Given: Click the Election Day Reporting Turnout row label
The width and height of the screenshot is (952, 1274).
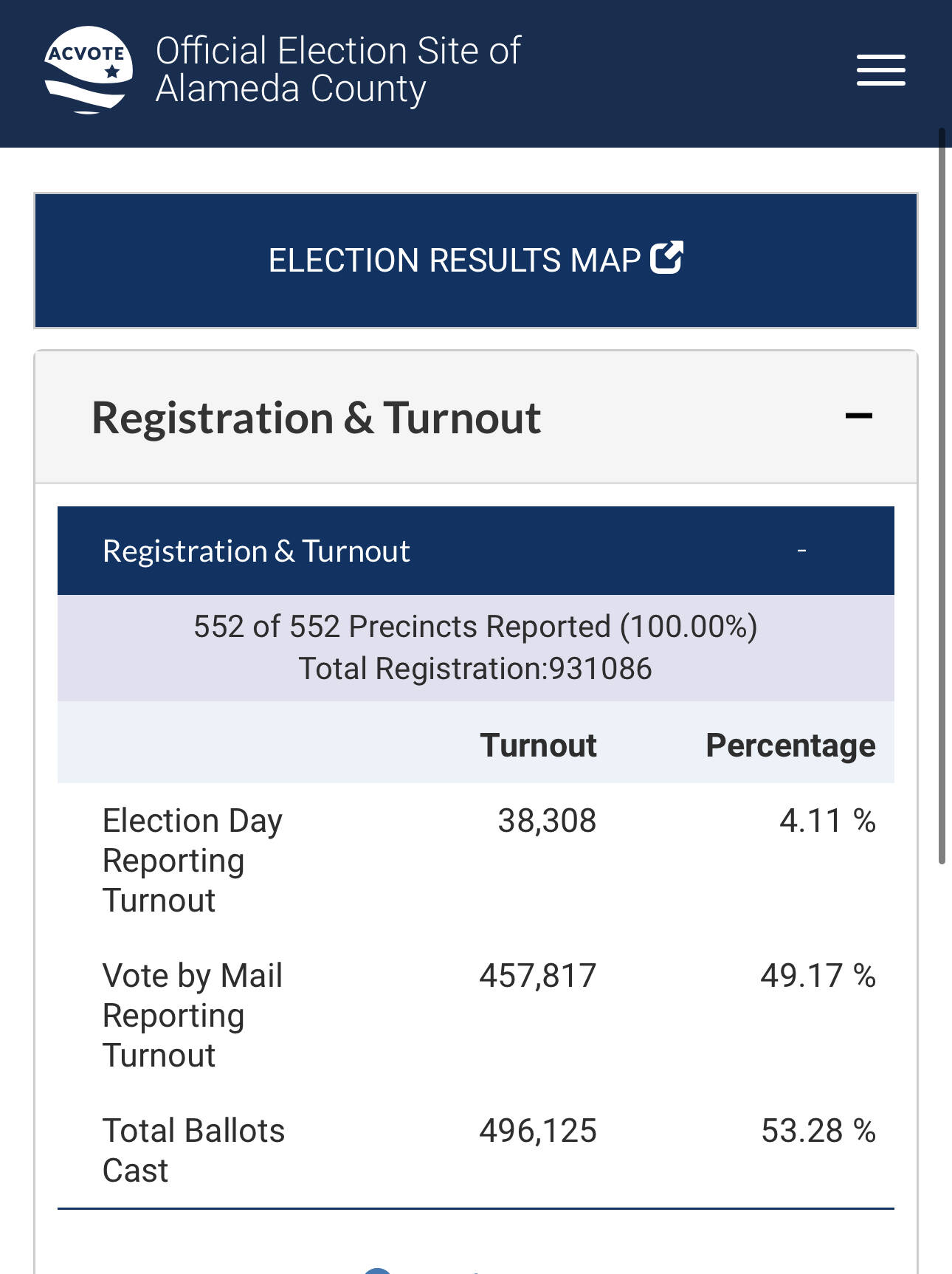Looking at the screenshot, I should tap(193, 861).
